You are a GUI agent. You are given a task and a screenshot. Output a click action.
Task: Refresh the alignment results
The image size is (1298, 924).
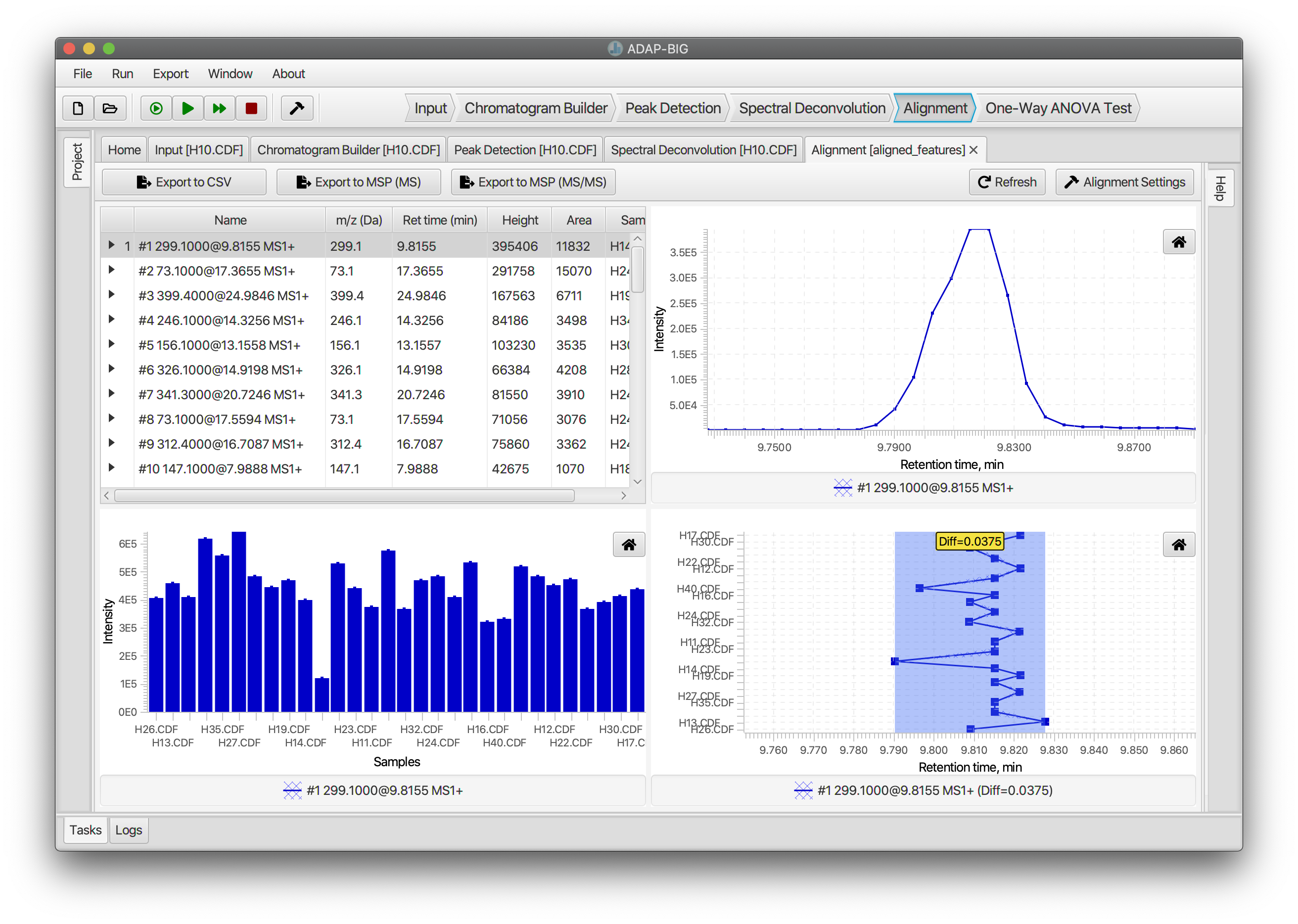point(1007,182)
